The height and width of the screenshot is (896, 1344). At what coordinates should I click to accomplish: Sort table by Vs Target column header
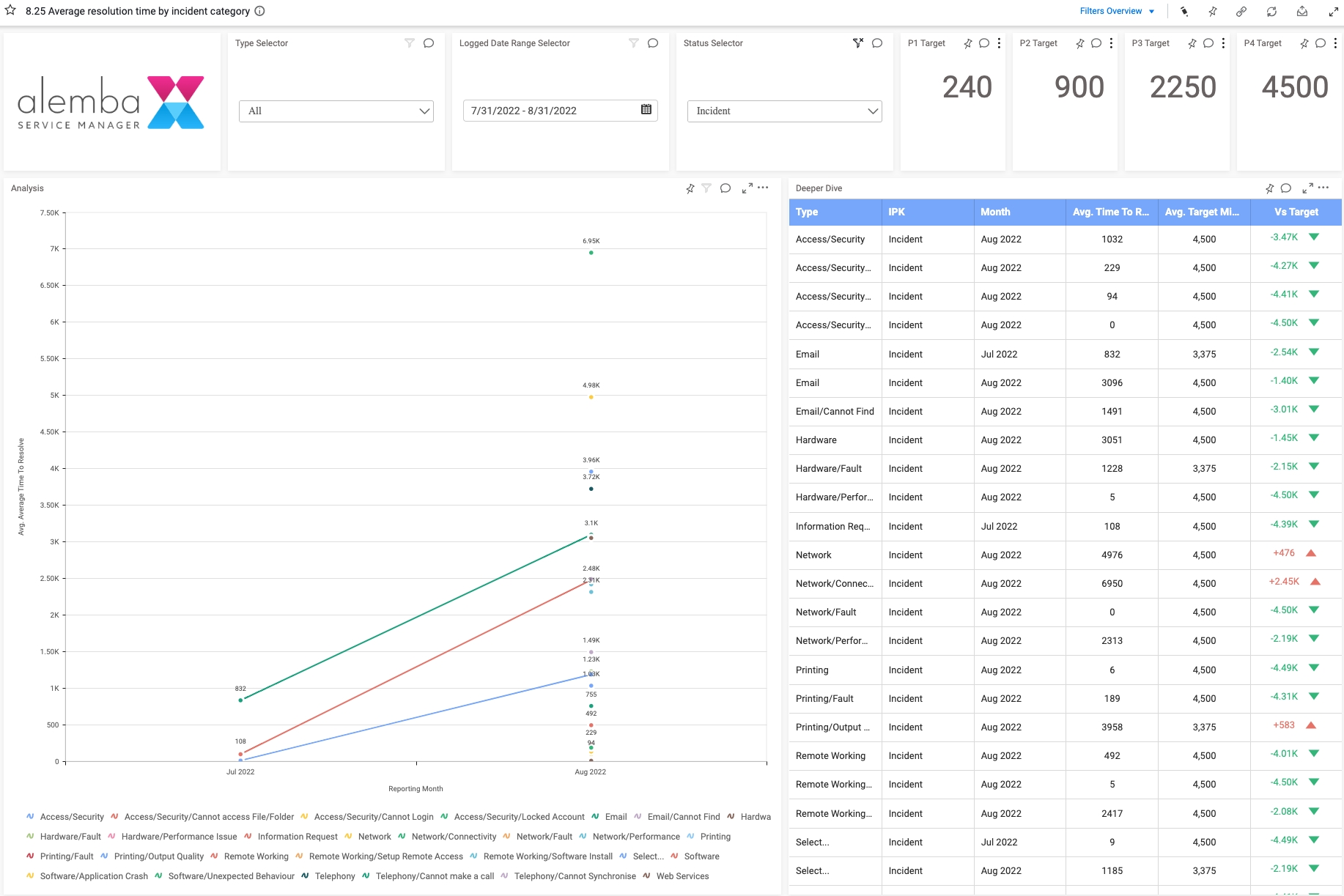point(1296,212)
